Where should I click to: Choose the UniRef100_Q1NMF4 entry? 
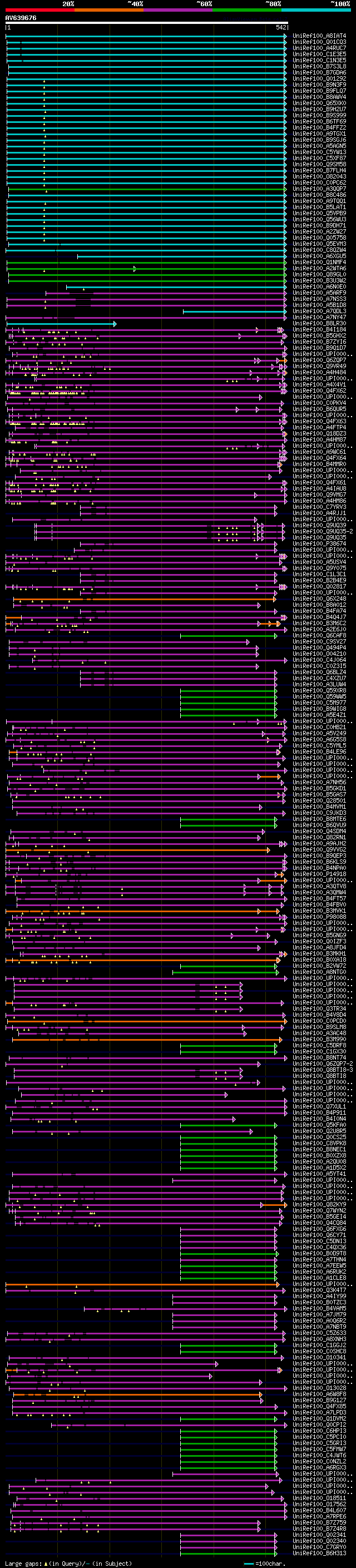tap(319, 263)
